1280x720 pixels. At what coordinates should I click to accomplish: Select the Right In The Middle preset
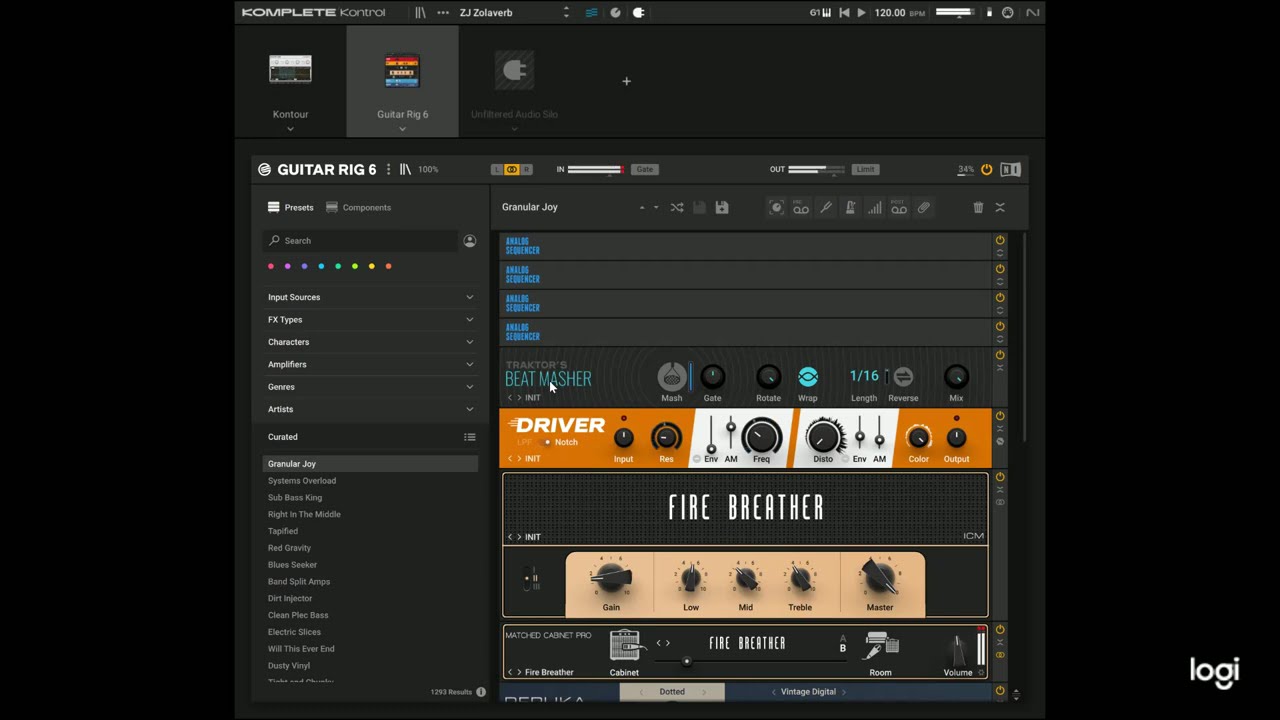tap(304, 514)
